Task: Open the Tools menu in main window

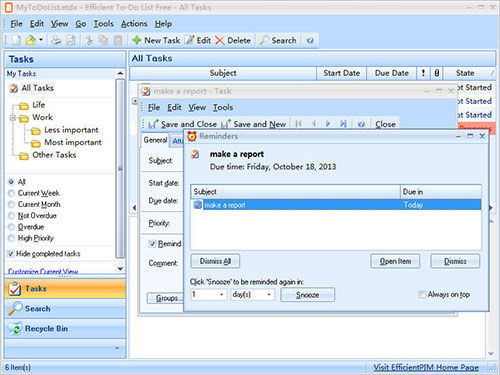Action: pyautogui.click(x=103, y=24)
